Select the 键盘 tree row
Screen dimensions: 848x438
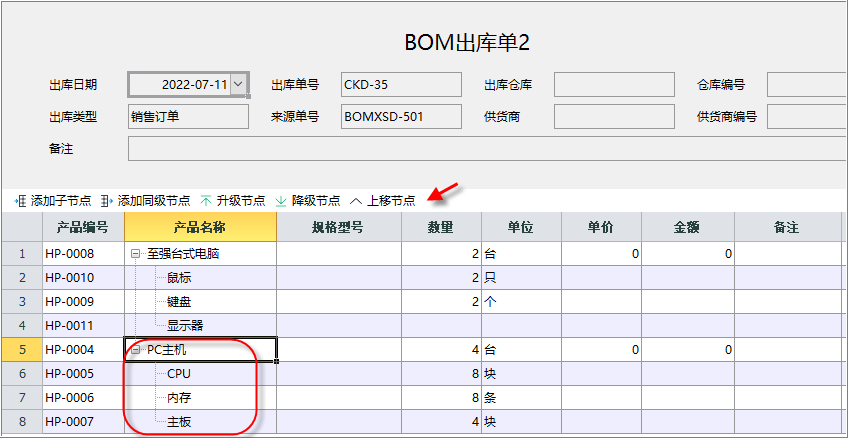[x=179, y=302]
